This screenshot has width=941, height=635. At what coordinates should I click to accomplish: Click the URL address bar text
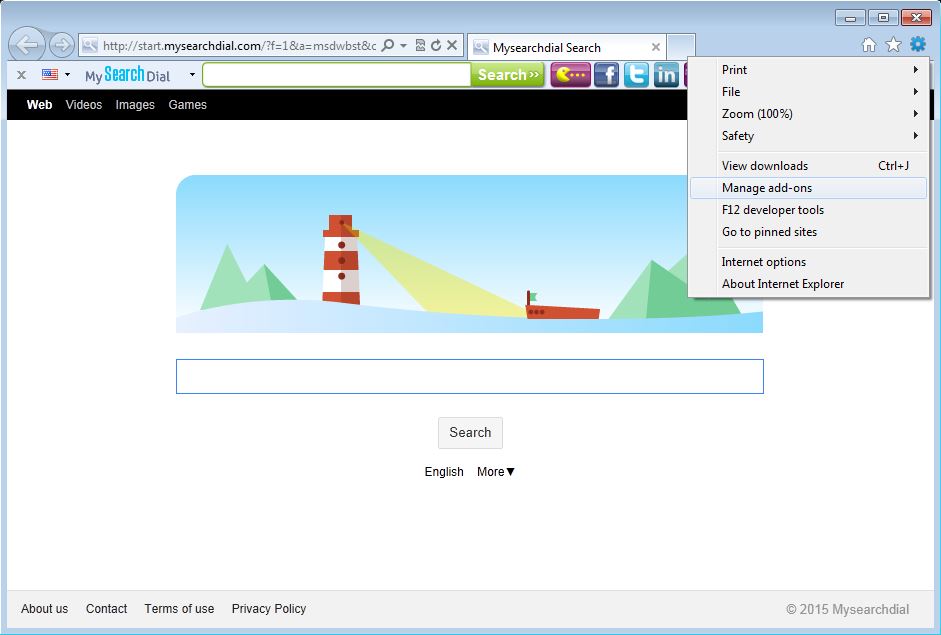(x=239, y=46)
